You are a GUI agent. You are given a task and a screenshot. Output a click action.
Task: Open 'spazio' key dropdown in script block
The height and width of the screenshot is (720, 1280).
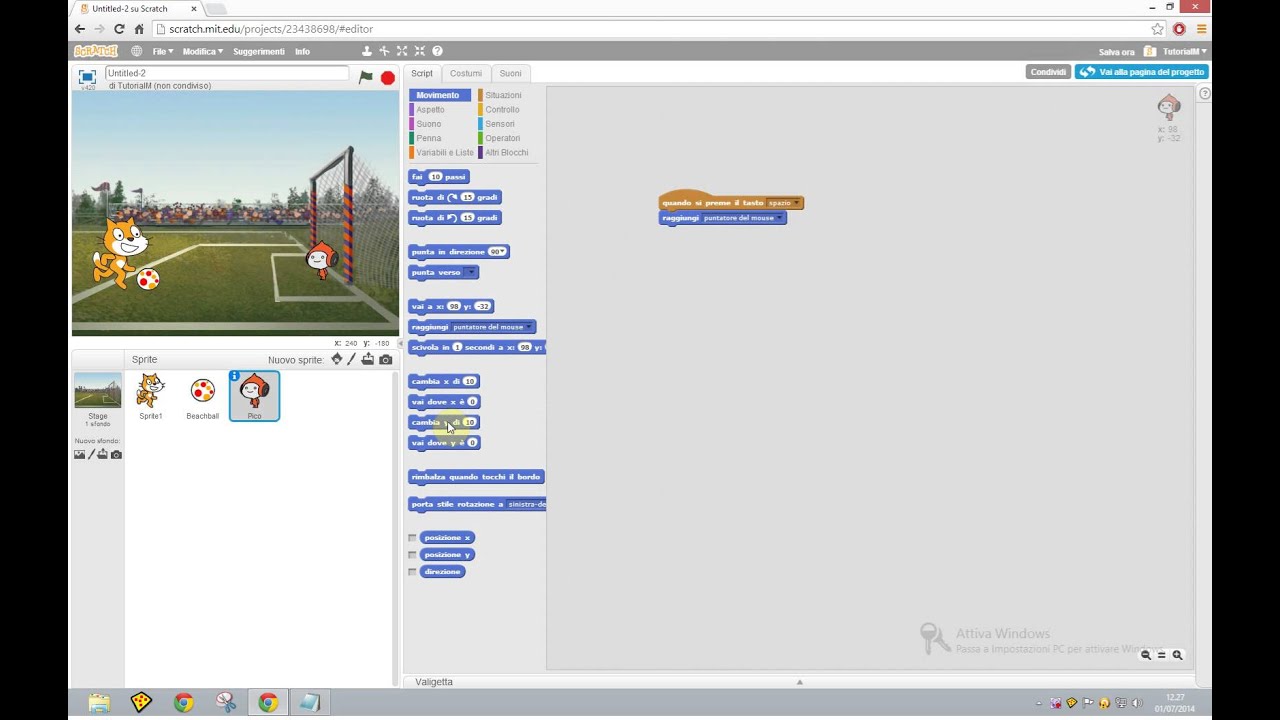[784, 203]
